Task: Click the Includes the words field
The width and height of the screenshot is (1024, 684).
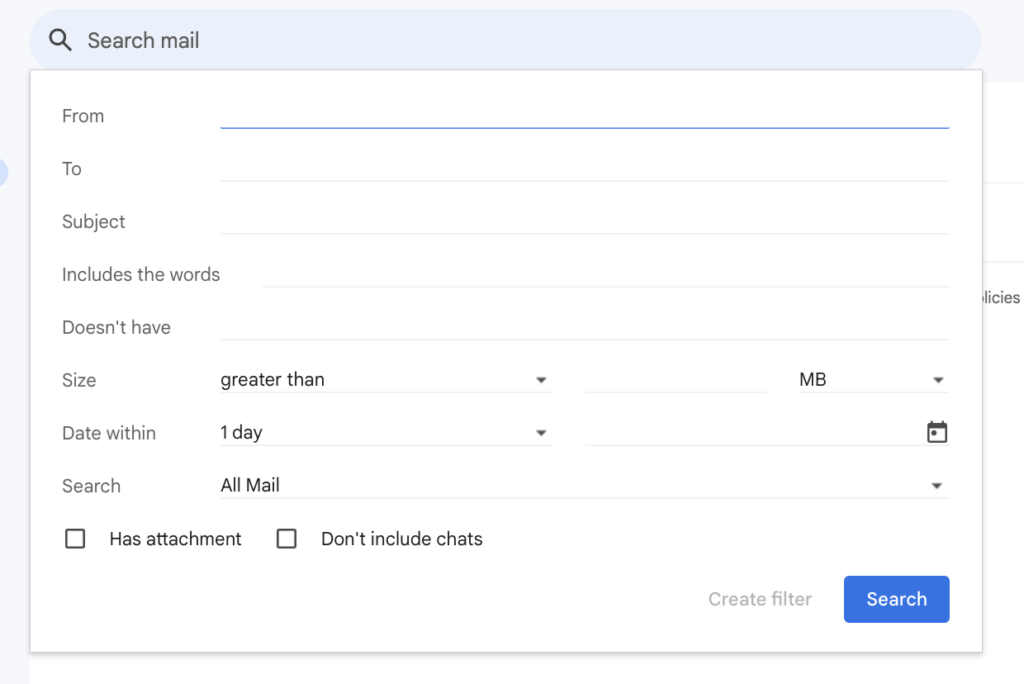Action: click(605, 274)
